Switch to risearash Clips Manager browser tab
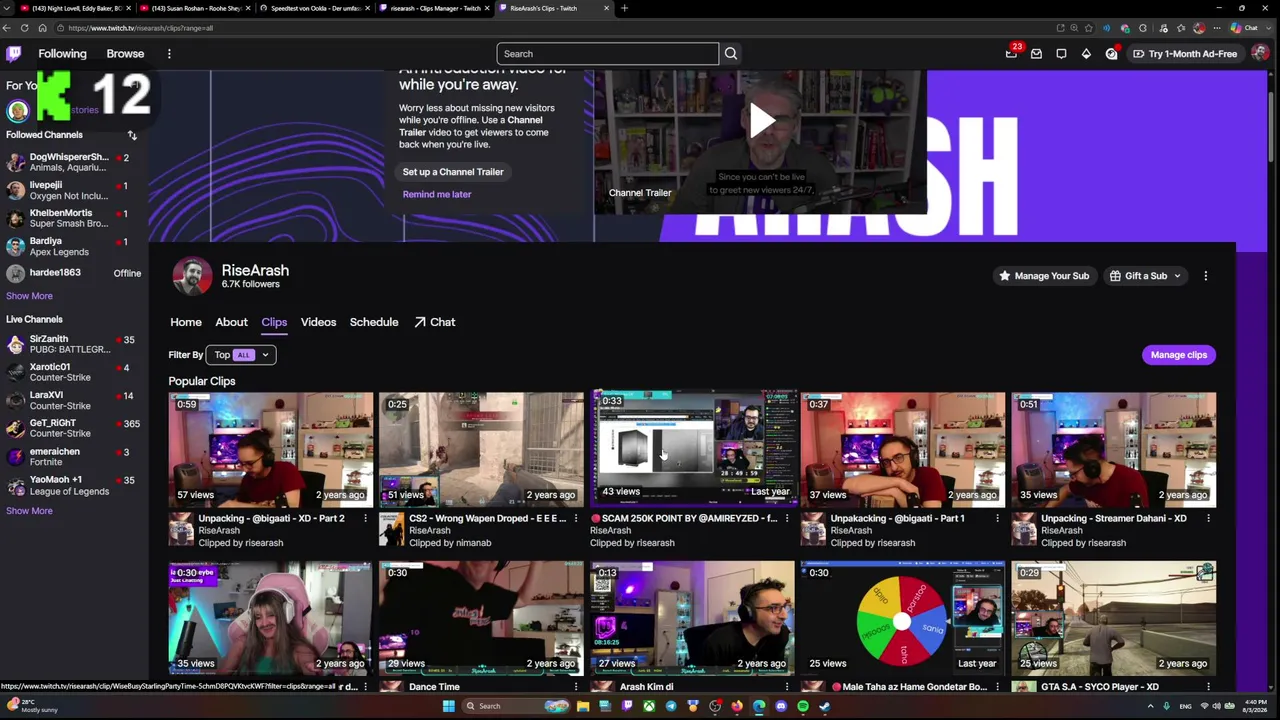 click(433, 8)
